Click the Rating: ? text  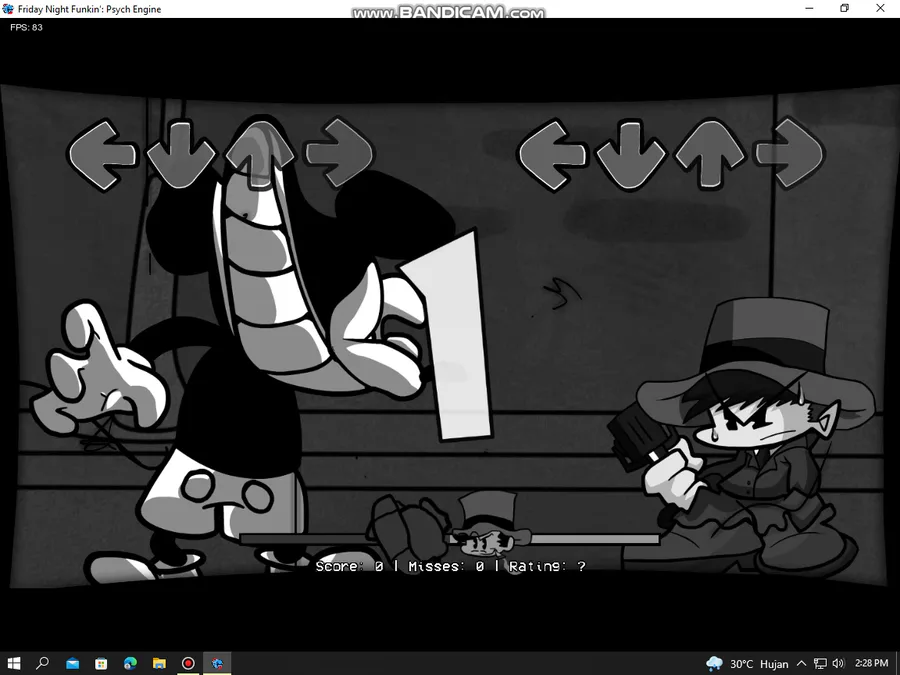[x=547, y=567]
